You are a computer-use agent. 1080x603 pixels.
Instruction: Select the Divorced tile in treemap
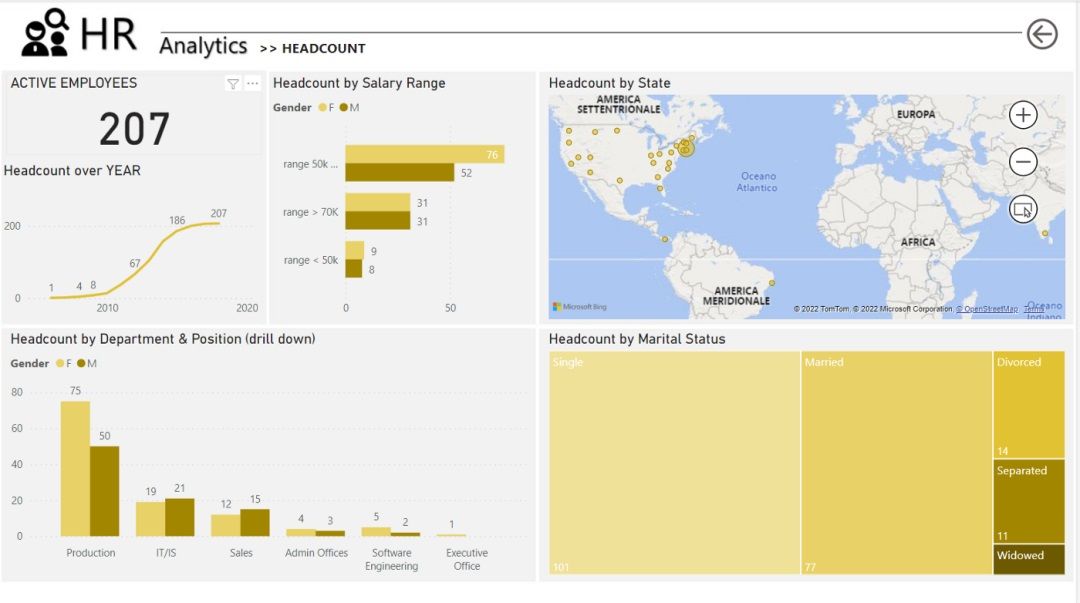(1029, 405)
